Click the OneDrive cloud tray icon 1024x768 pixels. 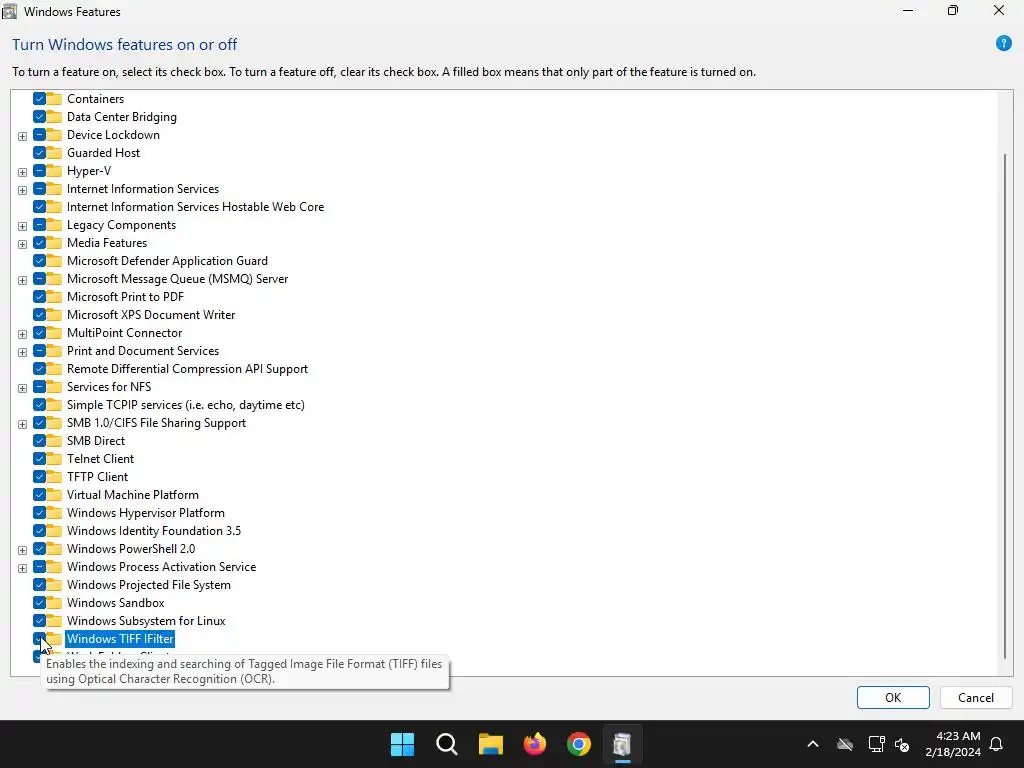(845, 744)
